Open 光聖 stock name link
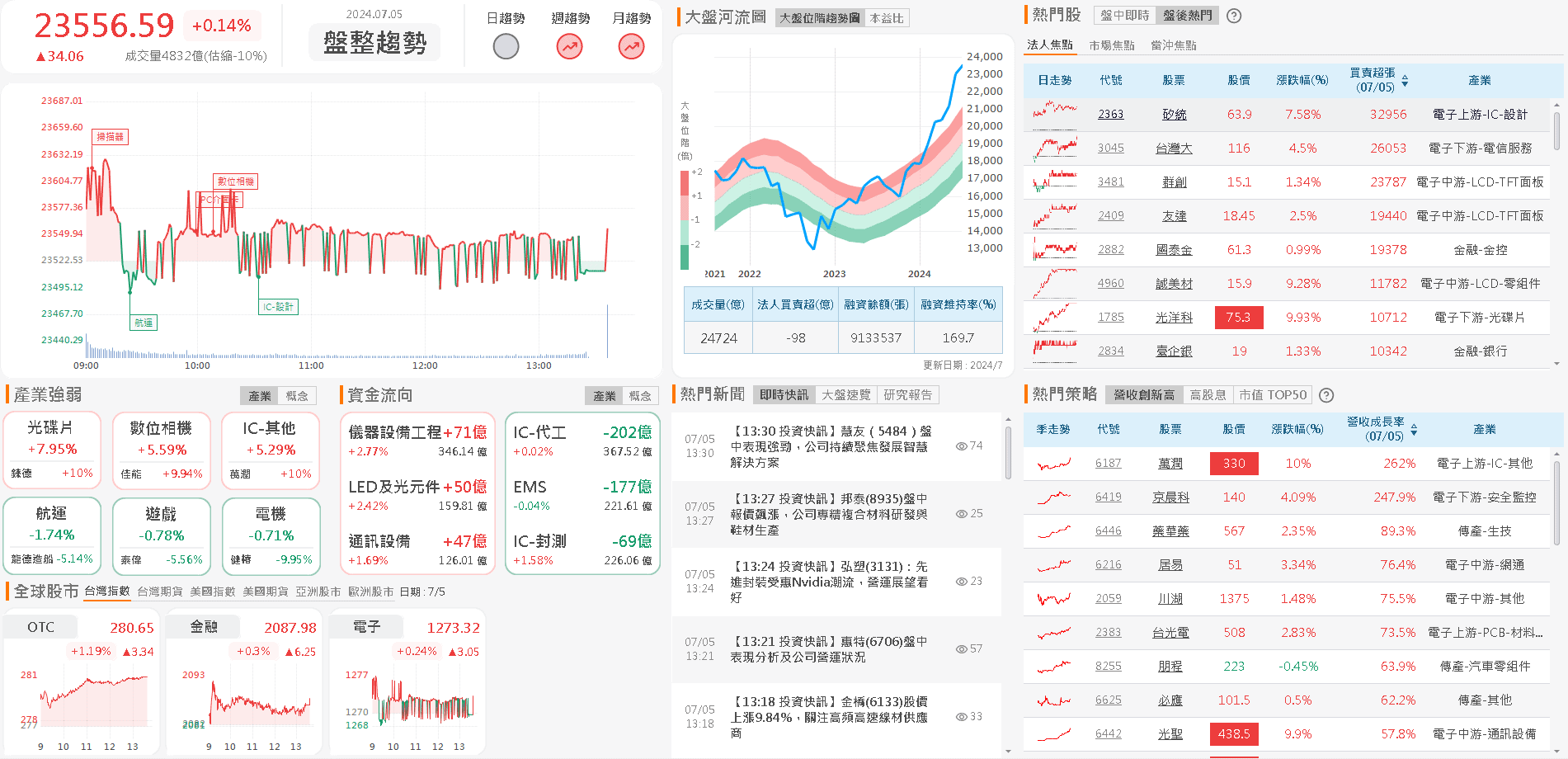Image resolution: width=1568 pixels, height=759 pixels. (1170, 734)
